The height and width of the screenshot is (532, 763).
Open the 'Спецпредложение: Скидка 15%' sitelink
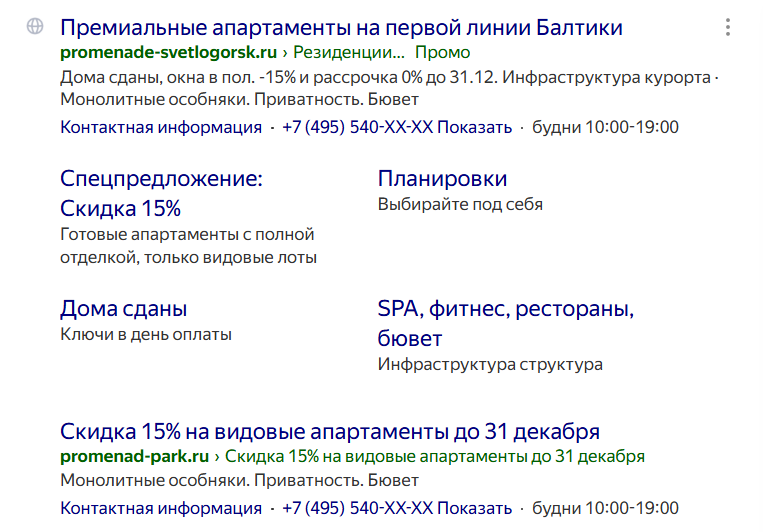(160, 194)
